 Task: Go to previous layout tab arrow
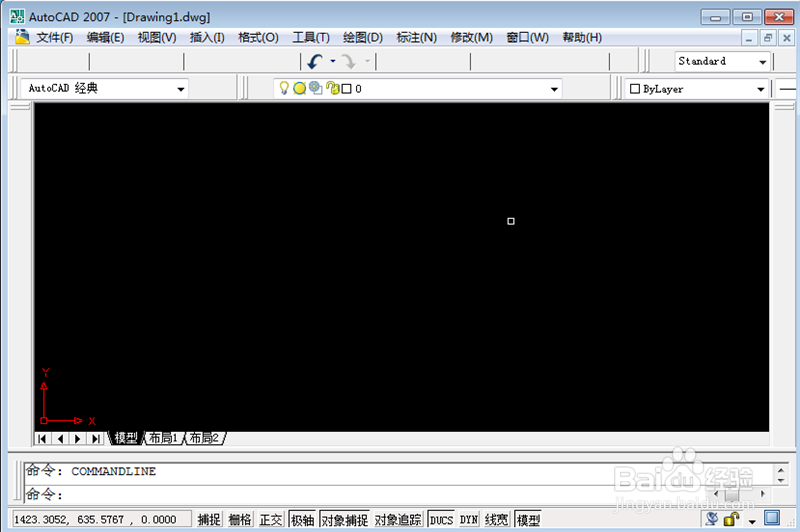pyautogui.click(x=60, y=439)
